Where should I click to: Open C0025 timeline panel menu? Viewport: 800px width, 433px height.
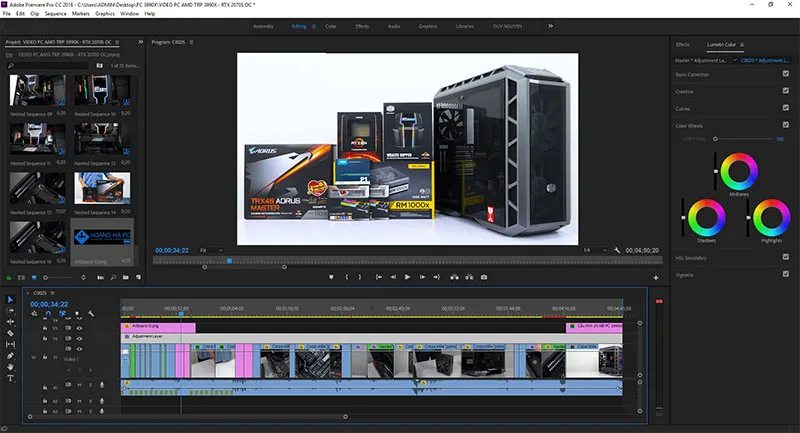52,293
